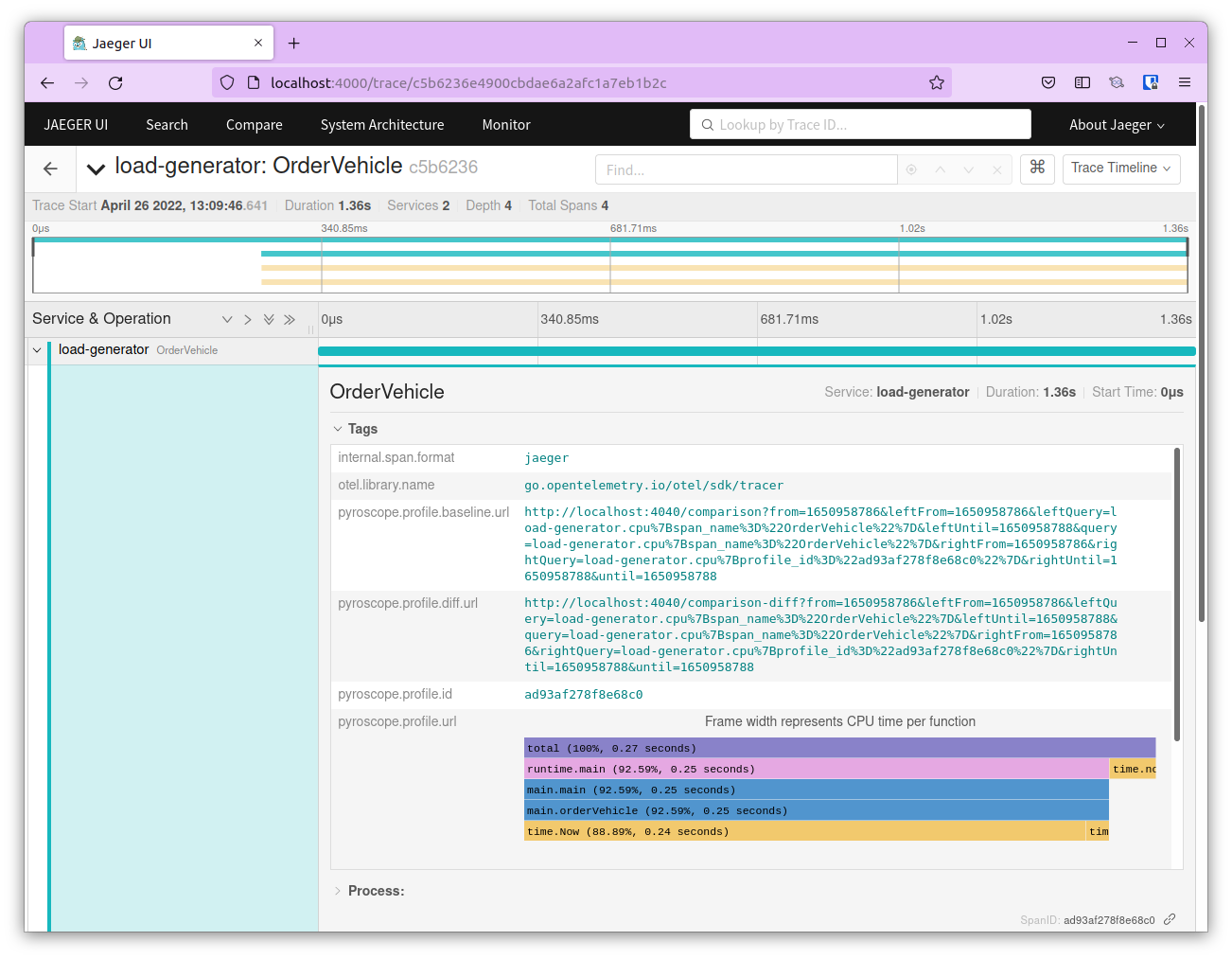Open the Monitor page
This screenshot has height=959, width=1232.
506,125
